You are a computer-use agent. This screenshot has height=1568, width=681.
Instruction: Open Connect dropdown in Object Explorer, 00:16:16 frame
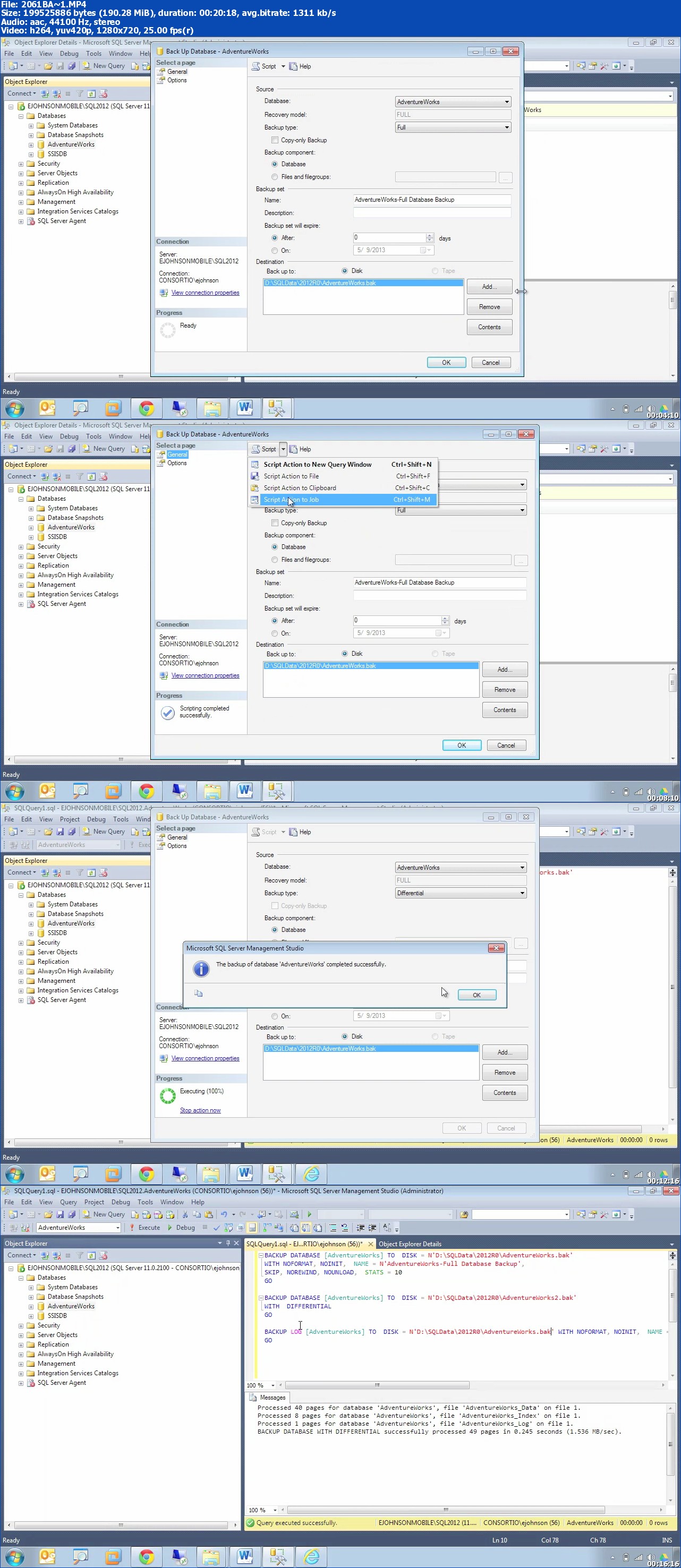[x=21, y=1255]
